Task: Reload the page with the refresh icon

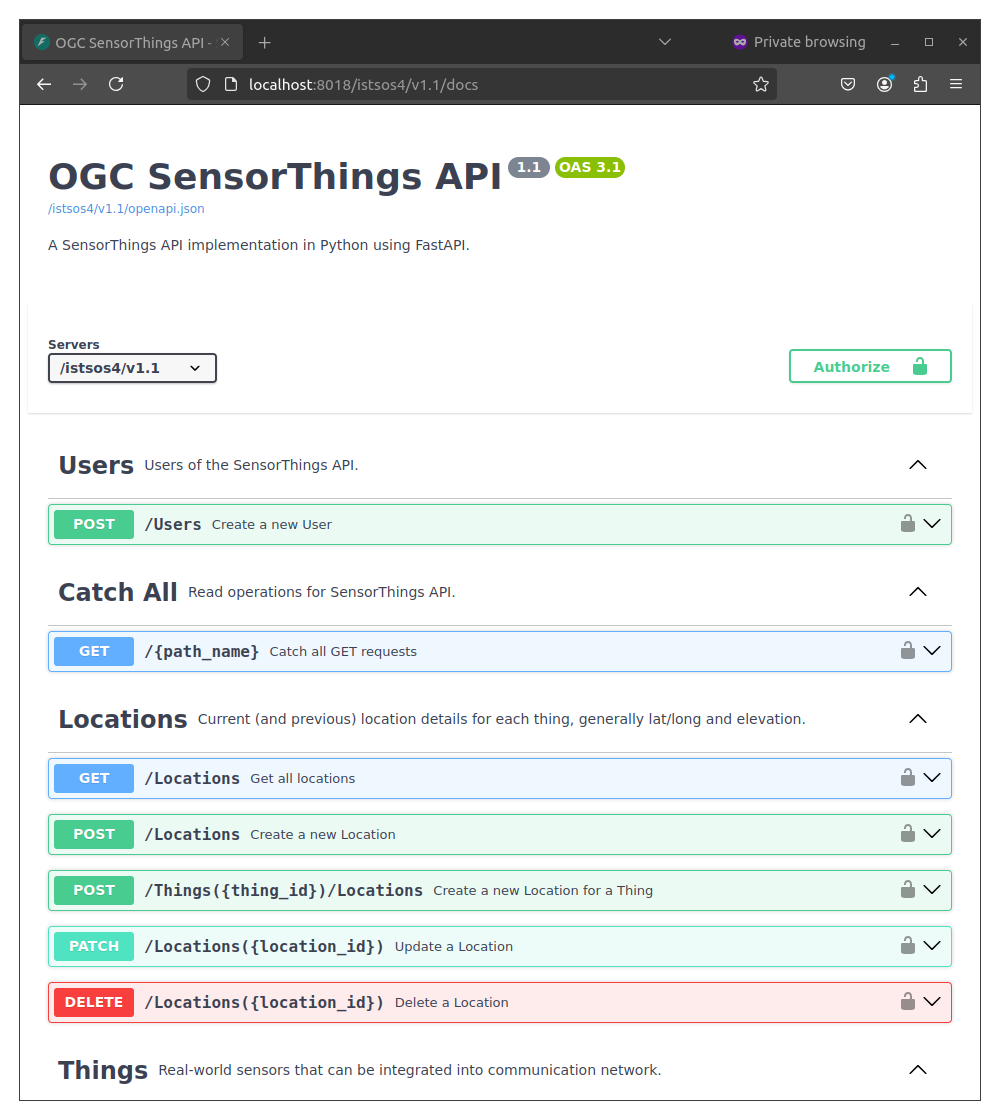Action: pos(116,85)
